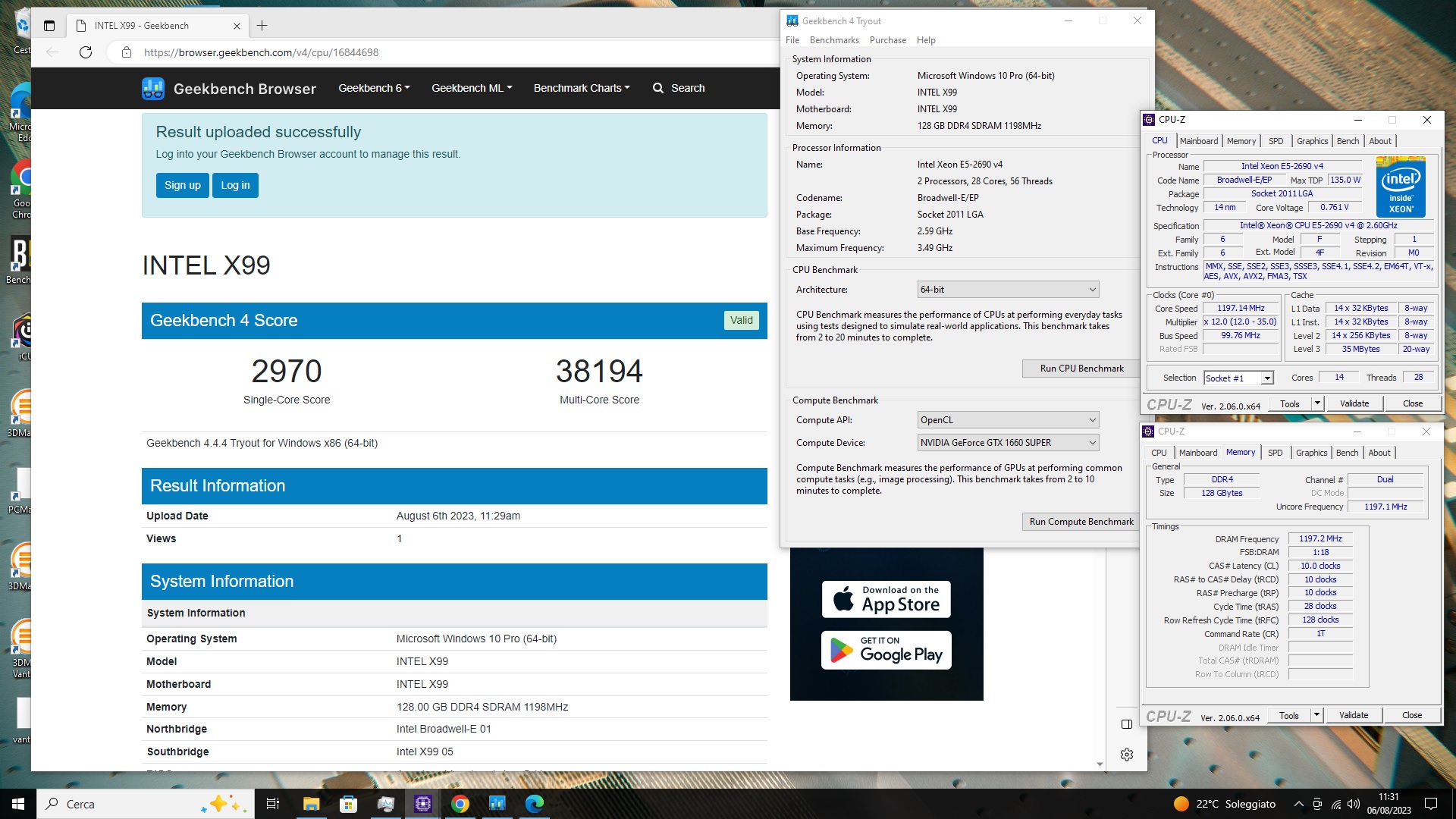Click the Cerca taskbar search box
1456x819 pixels.
(144, 804)
